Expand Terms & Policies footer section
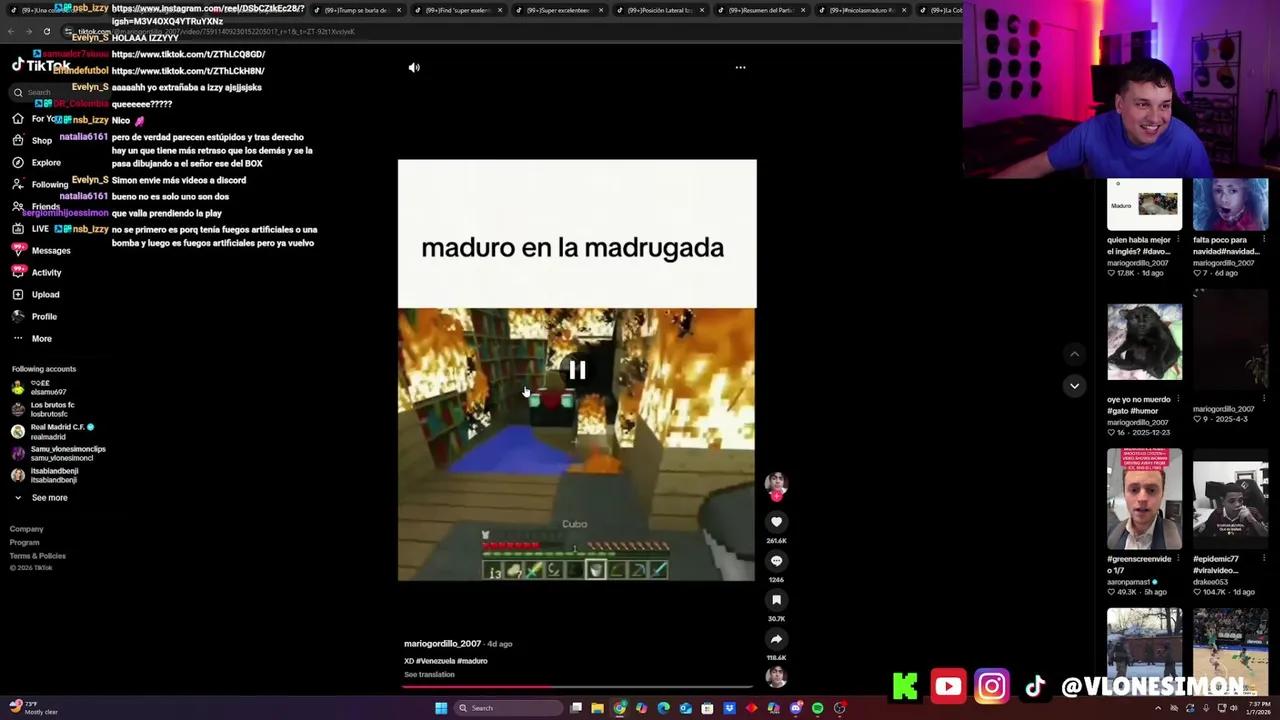Image resolution: width=1280 pixels, height=720 pixels. click(38, 555)
